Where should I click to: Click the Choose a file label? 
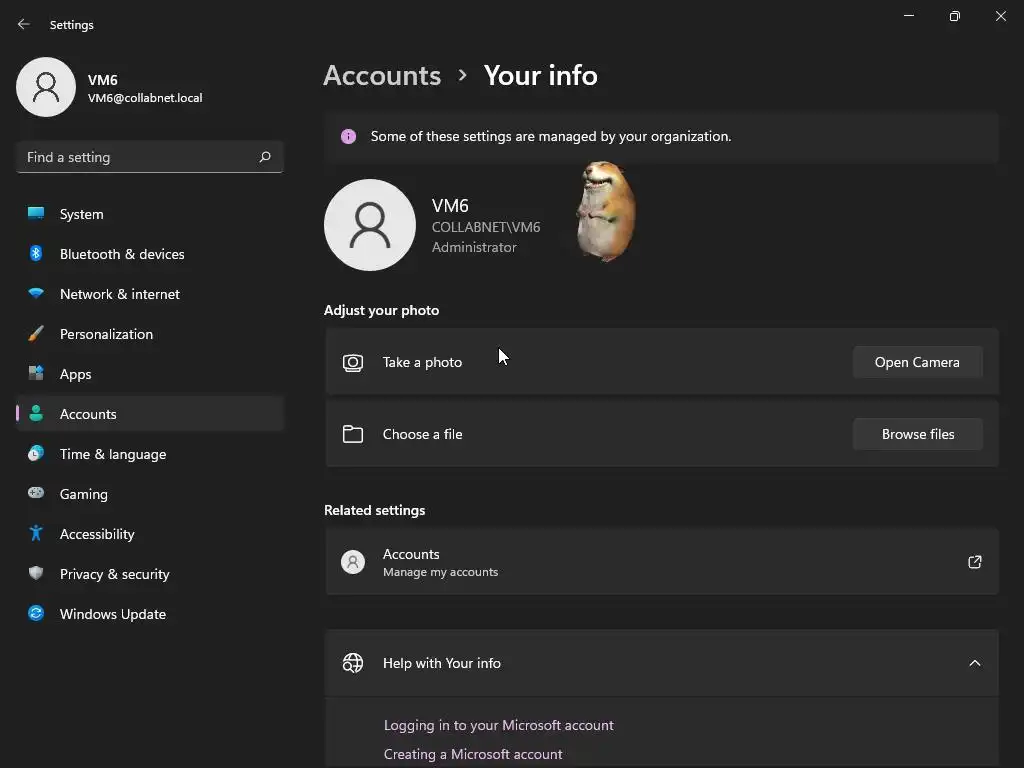423,434
